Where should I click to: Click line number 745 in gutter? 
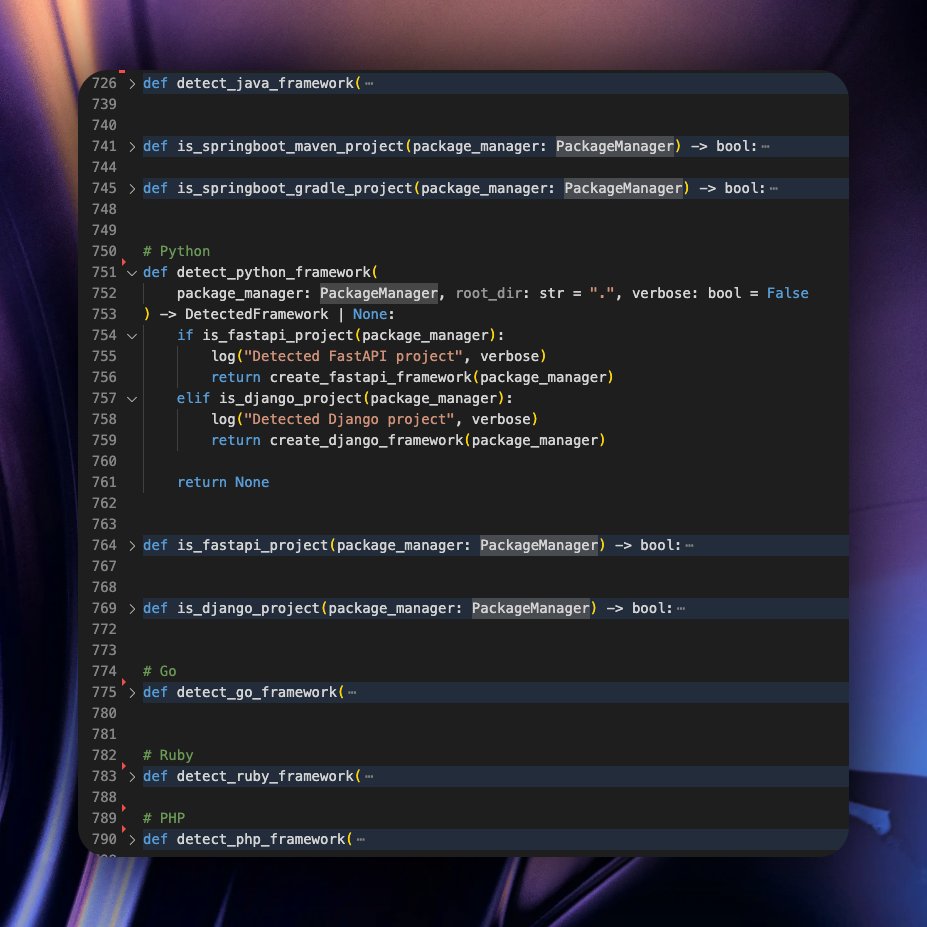click(x=104, y=188)
